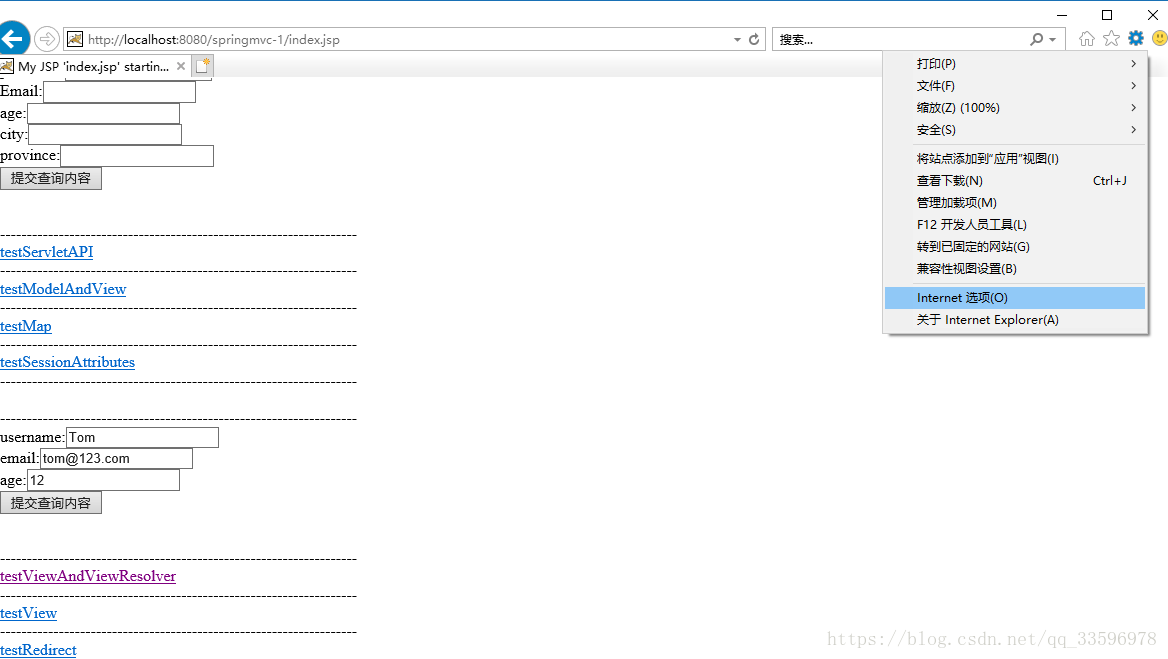The height and width of the screenshot is (659, 1168).
Task: Open the Home page icon
Action: pos(1087,39)
